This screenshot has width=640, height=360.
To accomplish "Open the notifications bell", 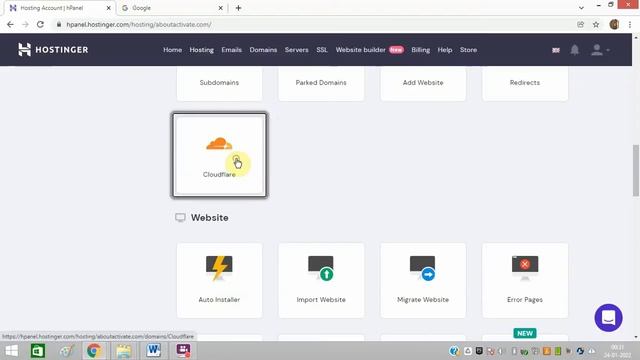I will pos(575,50).
